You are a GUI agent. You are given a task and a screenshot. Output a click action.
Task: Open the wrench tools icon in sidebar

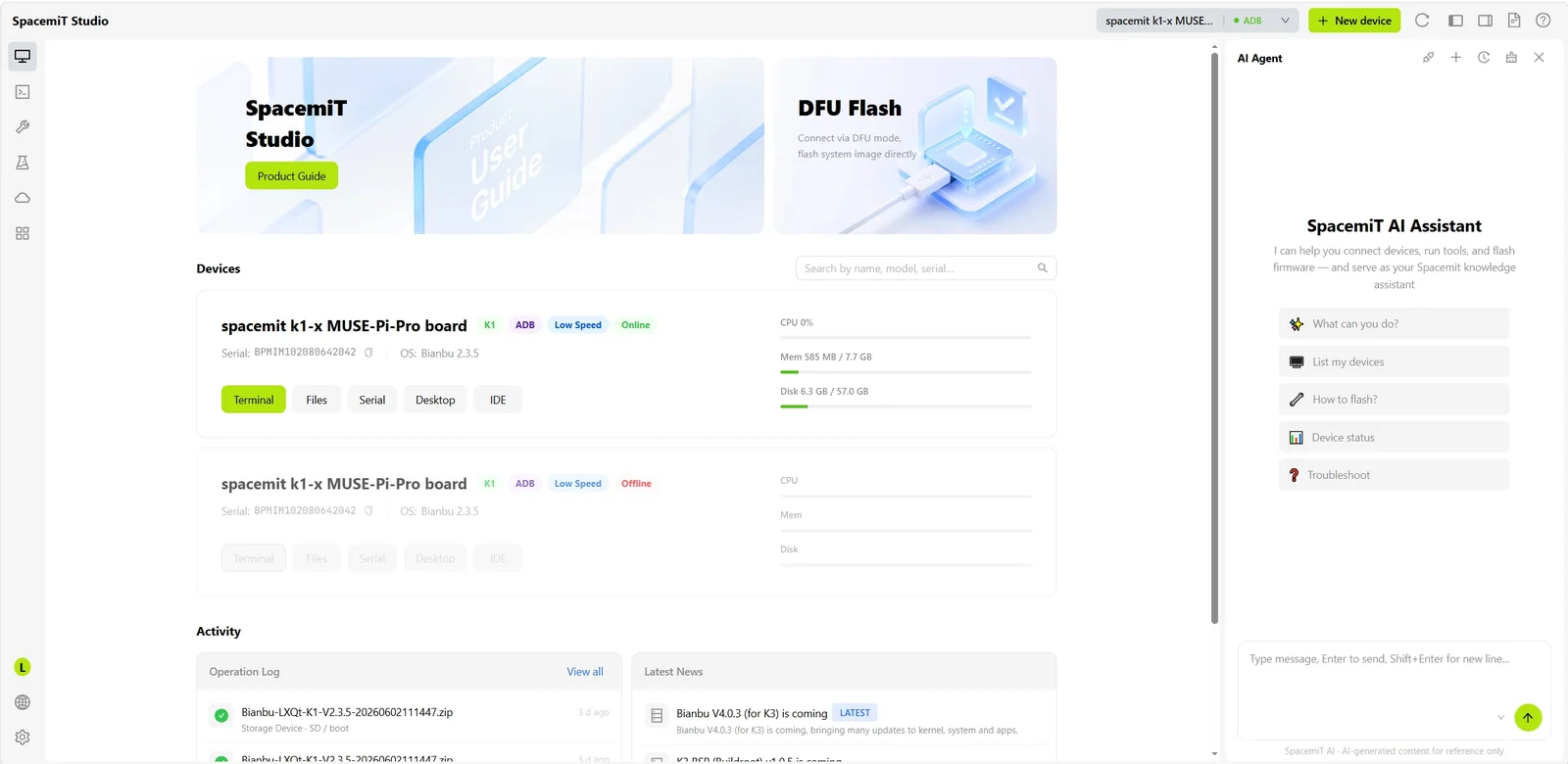coord(23,127)
